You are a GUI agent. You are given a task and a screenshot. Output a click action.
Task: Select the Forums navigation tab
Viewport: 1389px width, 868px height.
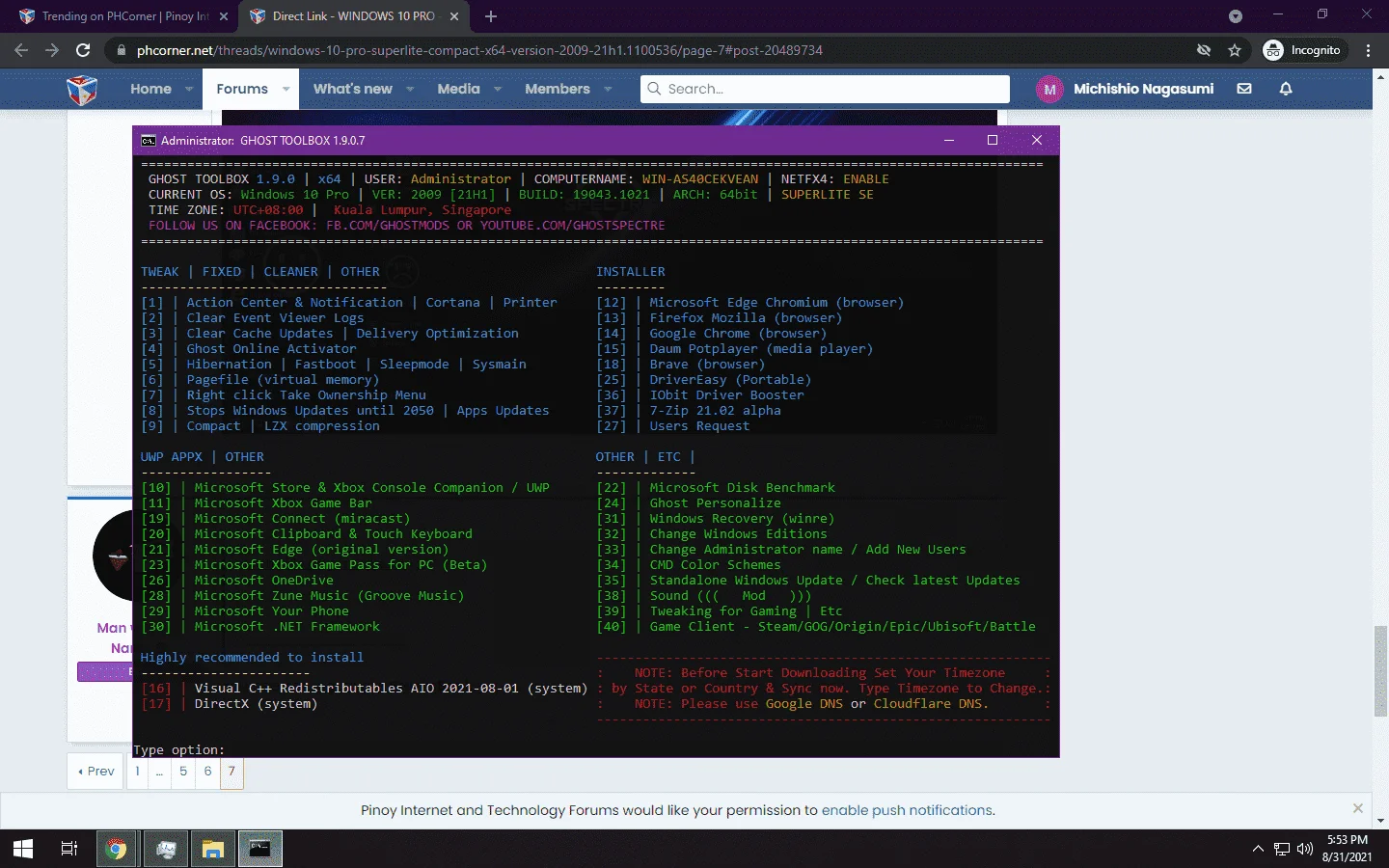tap(242, 89)
